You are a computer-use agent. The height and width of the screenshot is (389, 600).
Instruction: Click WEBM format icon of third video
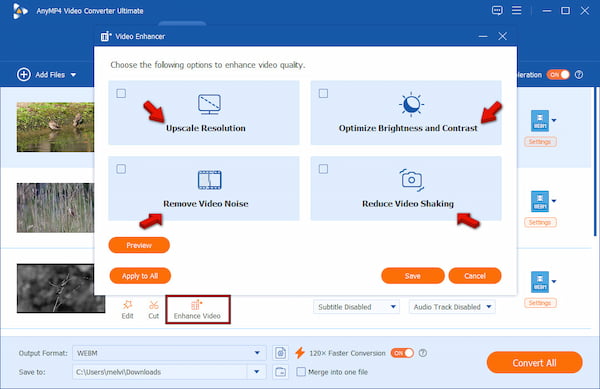540,282
